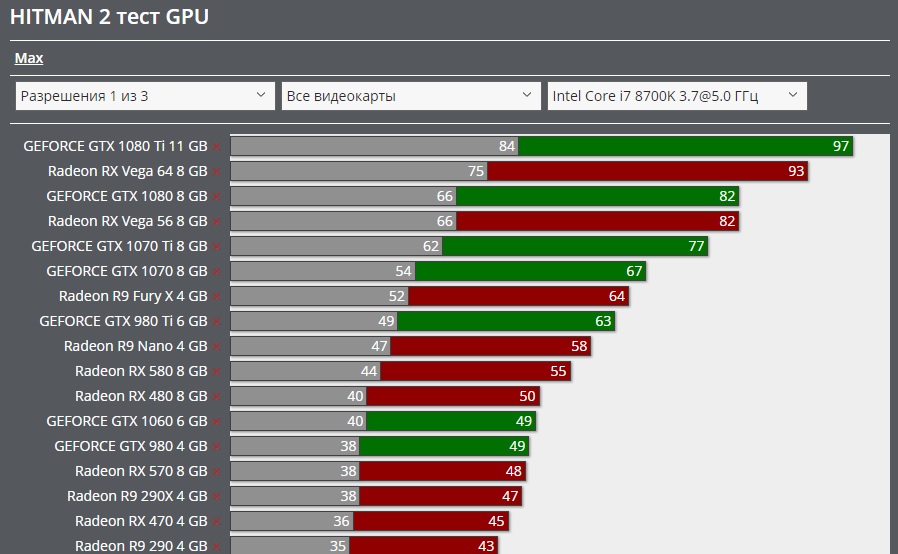Select the Max quality tab
The image size is (898, 554).
[x=29, y=58]
